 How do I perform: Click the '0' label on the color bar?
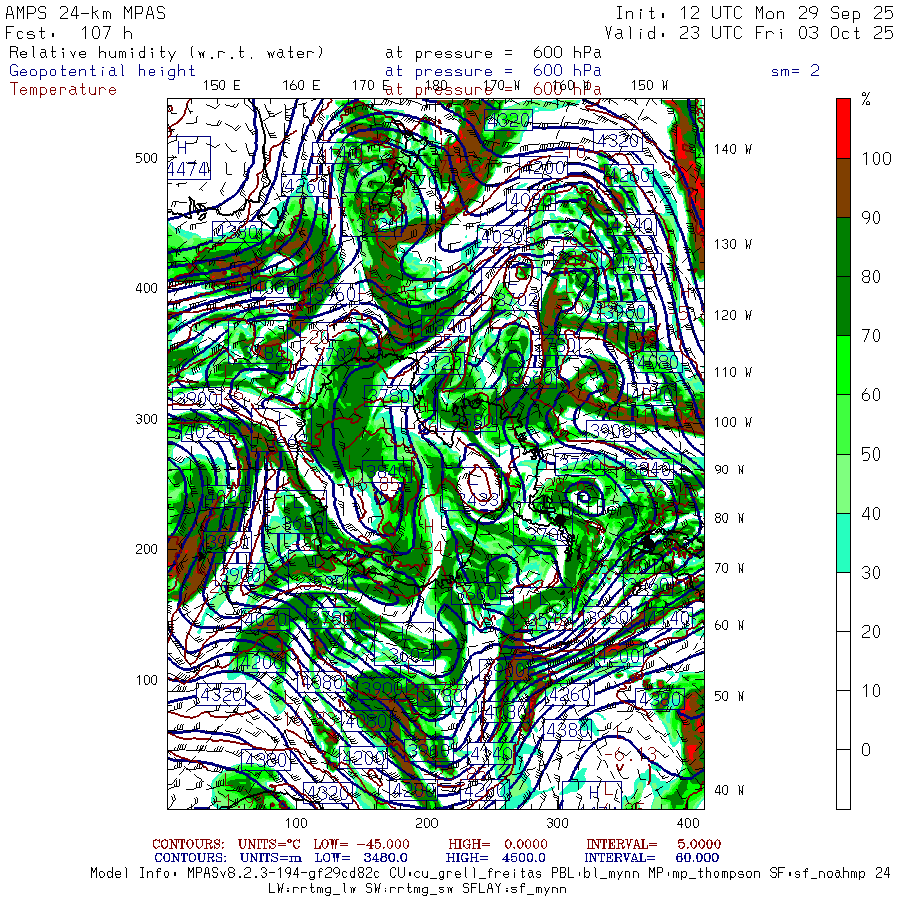point(866,750)
